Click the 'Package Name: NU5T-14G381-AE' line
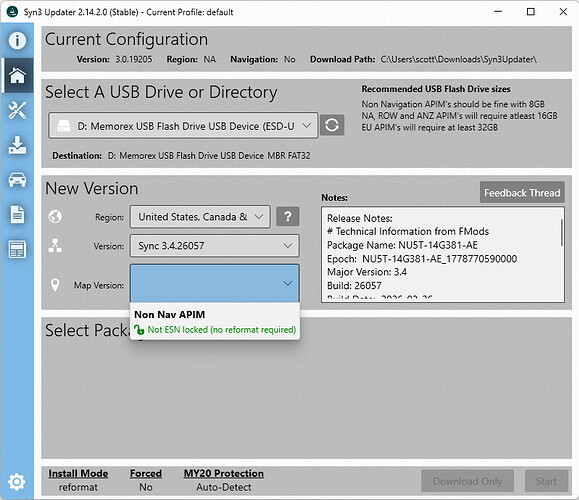Viewport: 579px width, 500px height. [402, 245]
